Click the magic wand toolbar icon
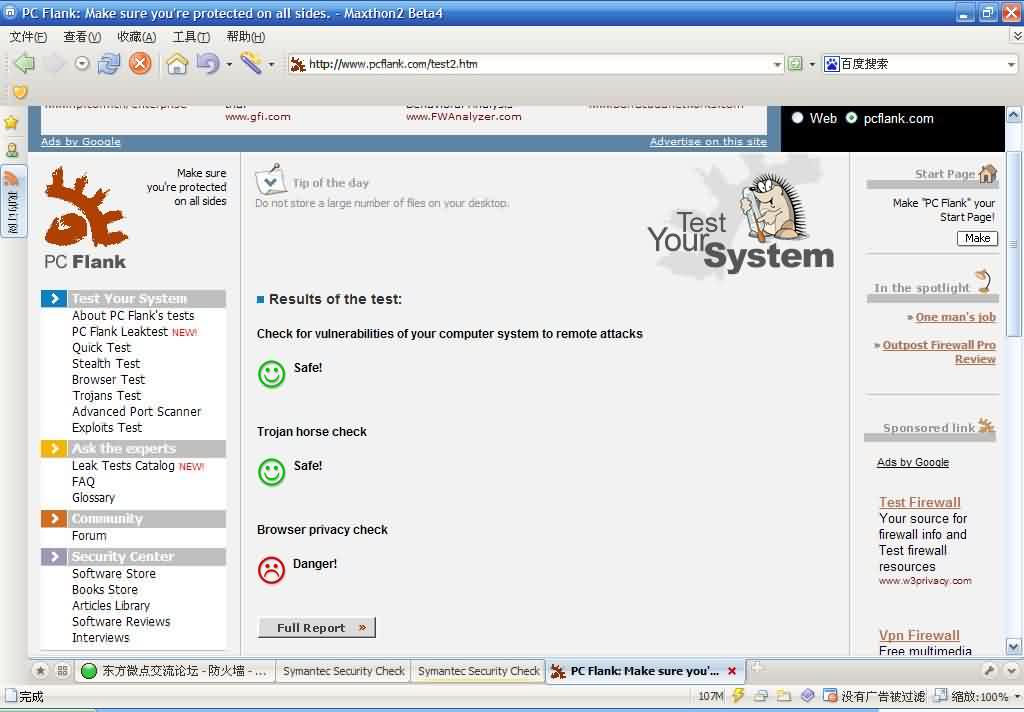The width and height of the screenshot is (1024, 712). 251,63
